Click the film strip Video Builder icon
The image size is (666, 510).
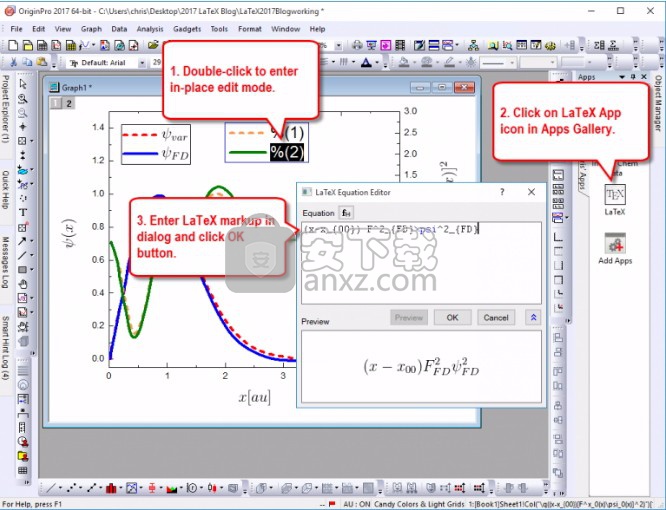tap(400, 45)
